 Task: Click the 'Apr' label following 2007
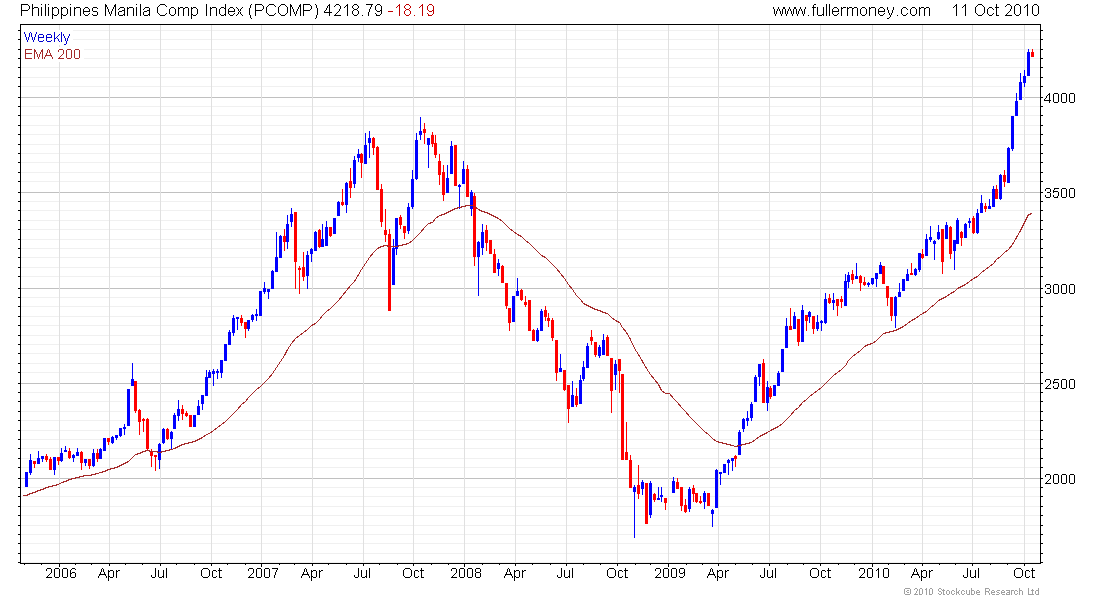pyautogui.click(x=311, y=573)
